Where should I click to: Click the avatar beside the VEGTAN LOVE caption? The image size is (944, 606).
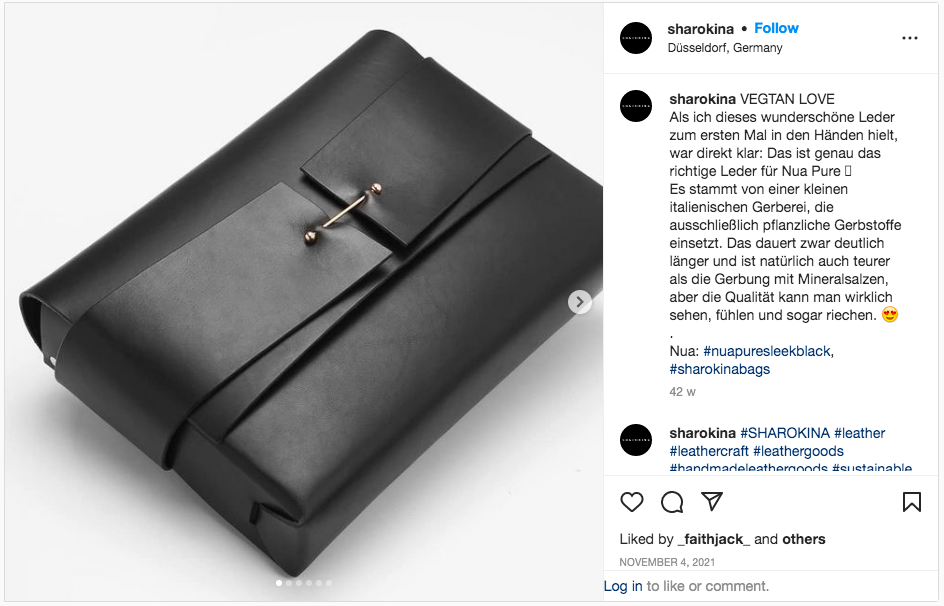[x=636, y=106]
